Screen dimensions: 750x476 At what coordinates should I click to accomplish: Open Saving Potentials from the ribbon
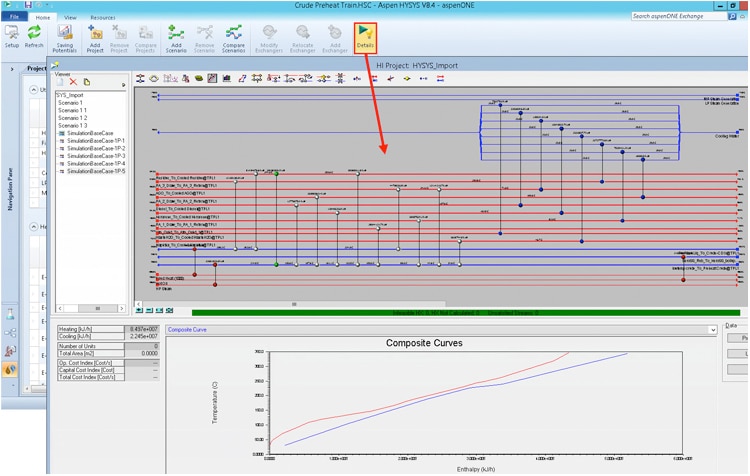tap(65, 38)
